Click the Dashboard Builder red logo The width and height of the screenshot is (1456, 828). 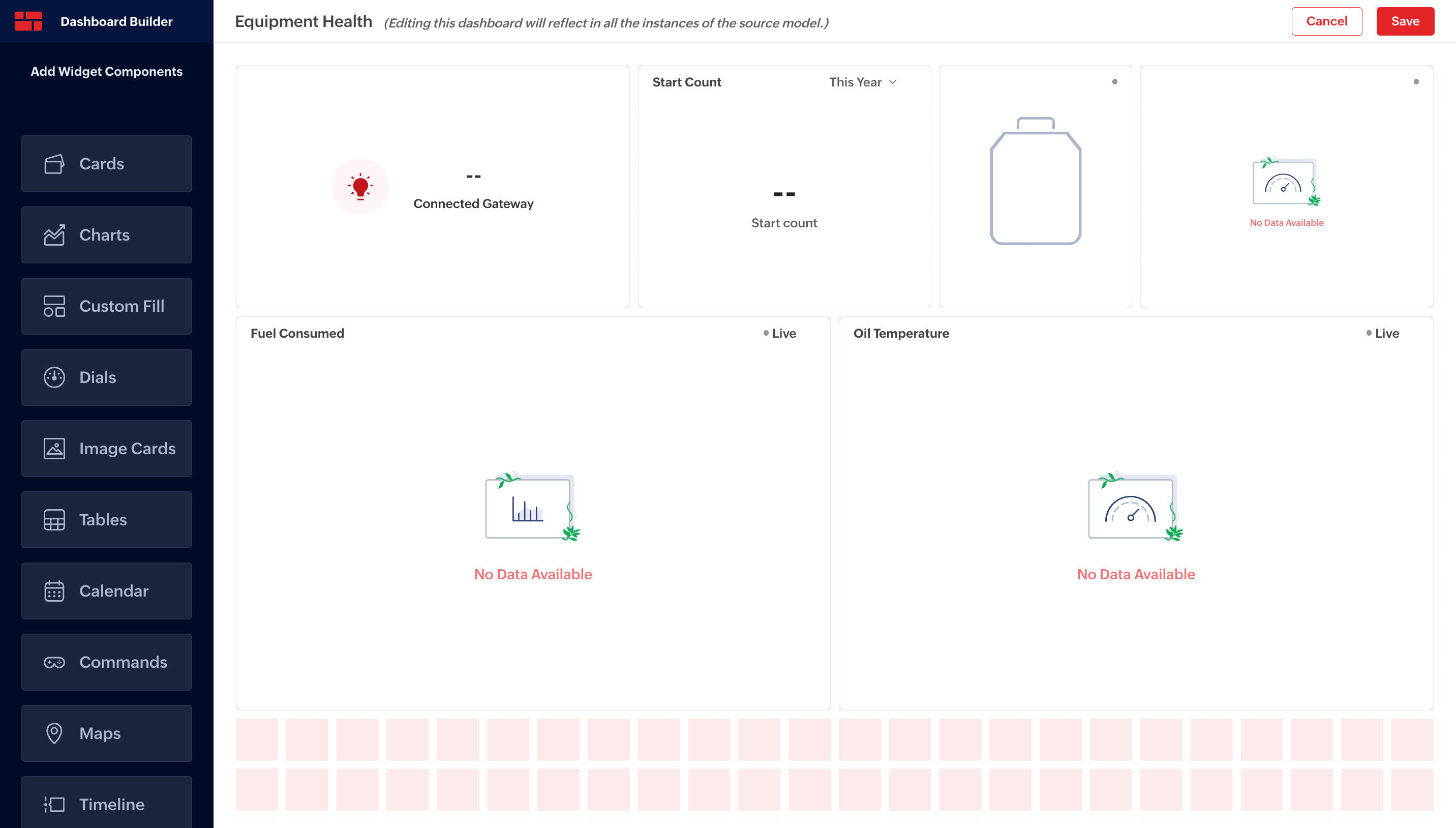tap(28, 21)
